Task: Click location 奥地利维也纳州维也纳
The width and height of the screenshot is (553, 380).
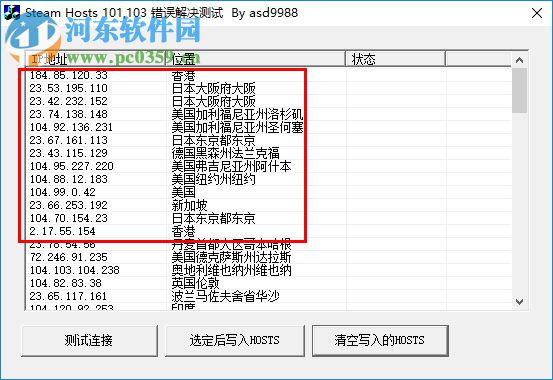Action: pyautogui.click(x=231, y=270)
